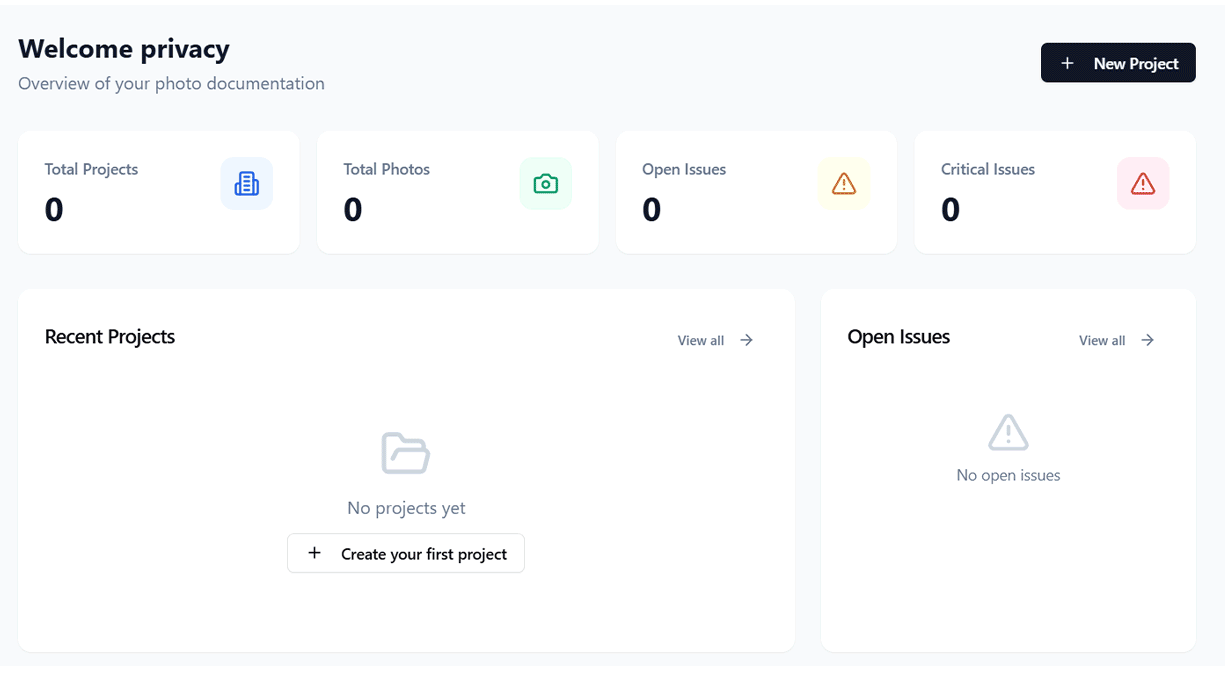
Task: Click the empty folder icon in Recent Projects
Action: click(406, 453)
